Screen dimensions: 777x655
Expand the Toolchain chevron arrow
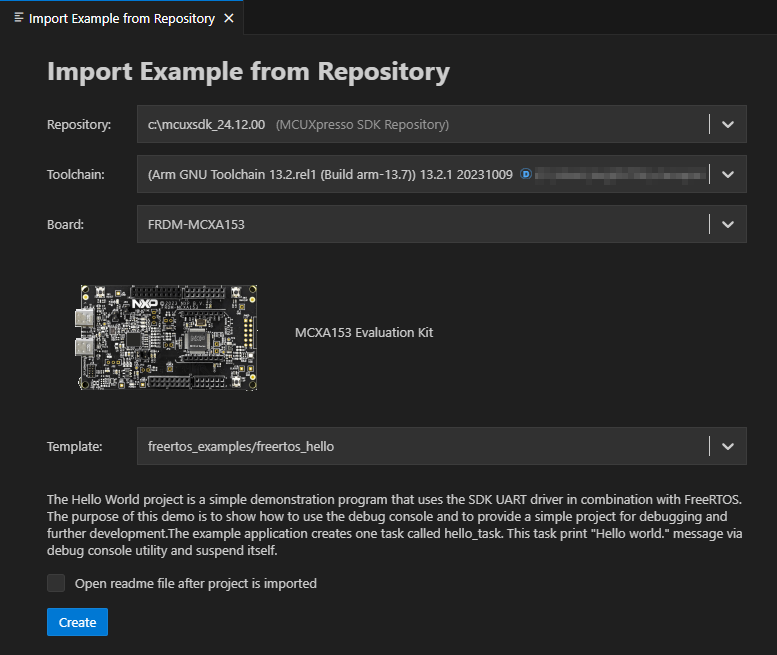pyautogui.click(x=728, y=174)
